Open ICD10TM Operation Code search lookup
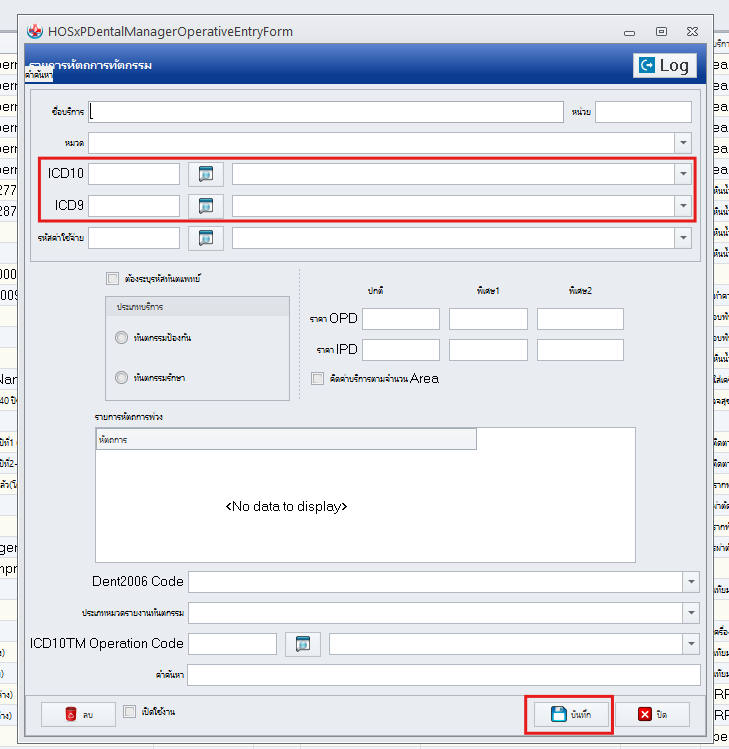Viewport: 729px width, 749px height. 303,644
